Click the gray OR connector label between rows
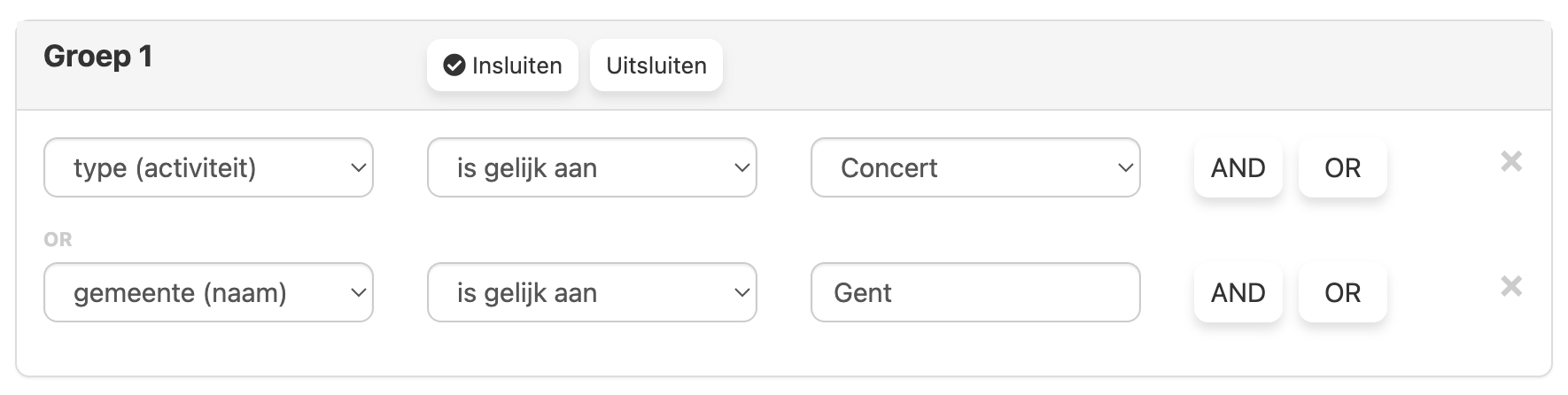The image size is (1568, 395). pos(58,239)
